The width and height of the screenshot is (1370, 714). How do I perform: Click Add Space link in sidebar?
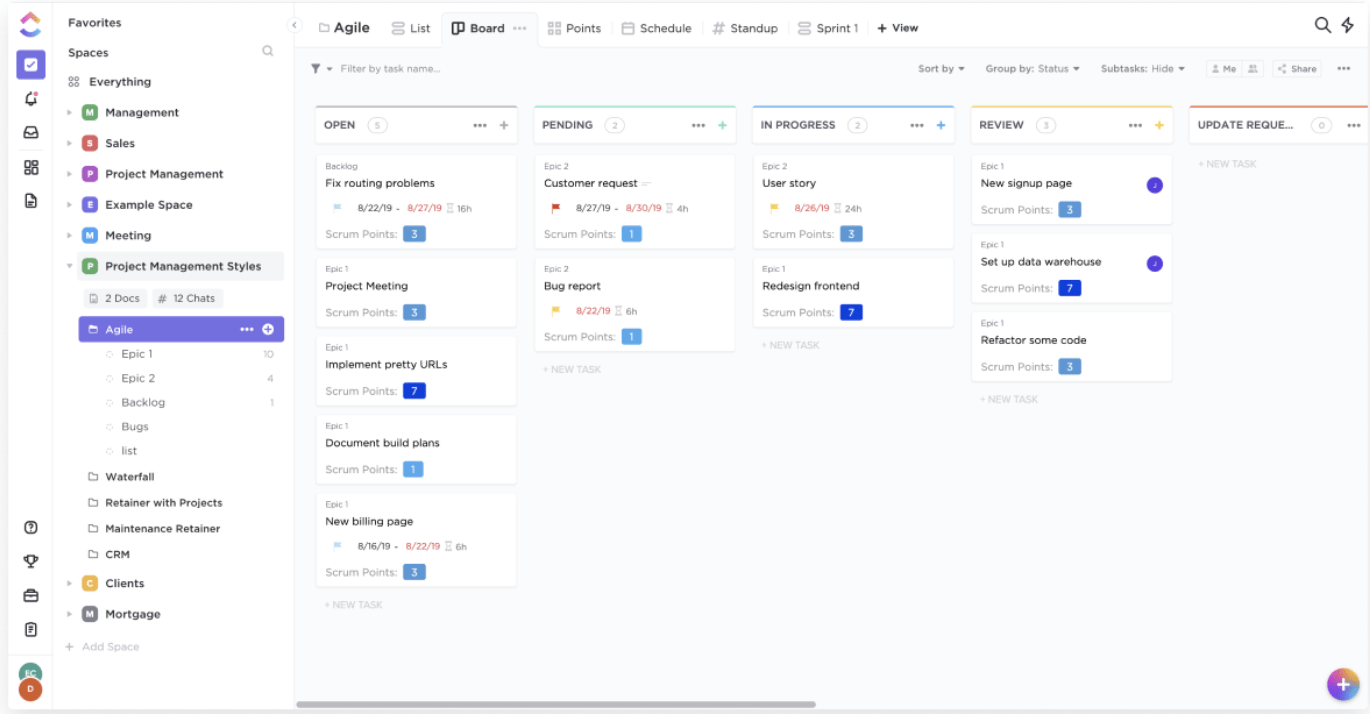coord(110,647)
